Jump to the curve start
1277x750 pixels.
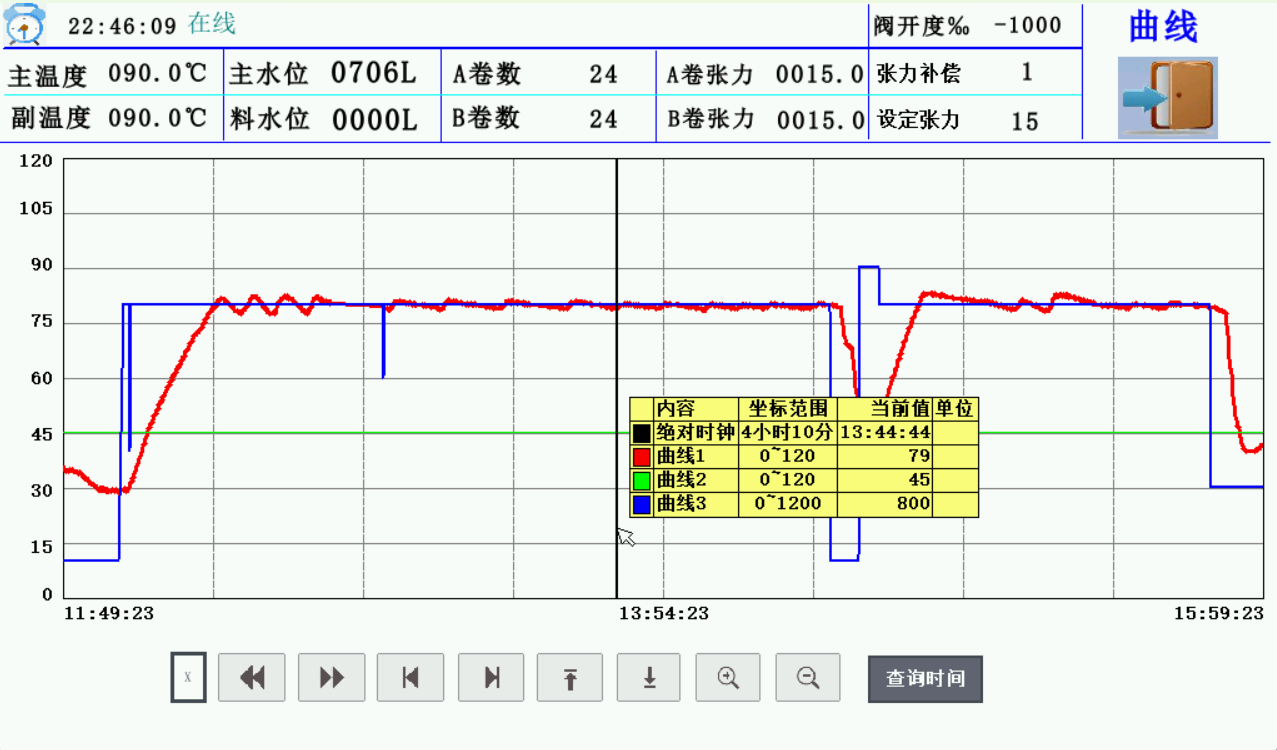[410, 678]
